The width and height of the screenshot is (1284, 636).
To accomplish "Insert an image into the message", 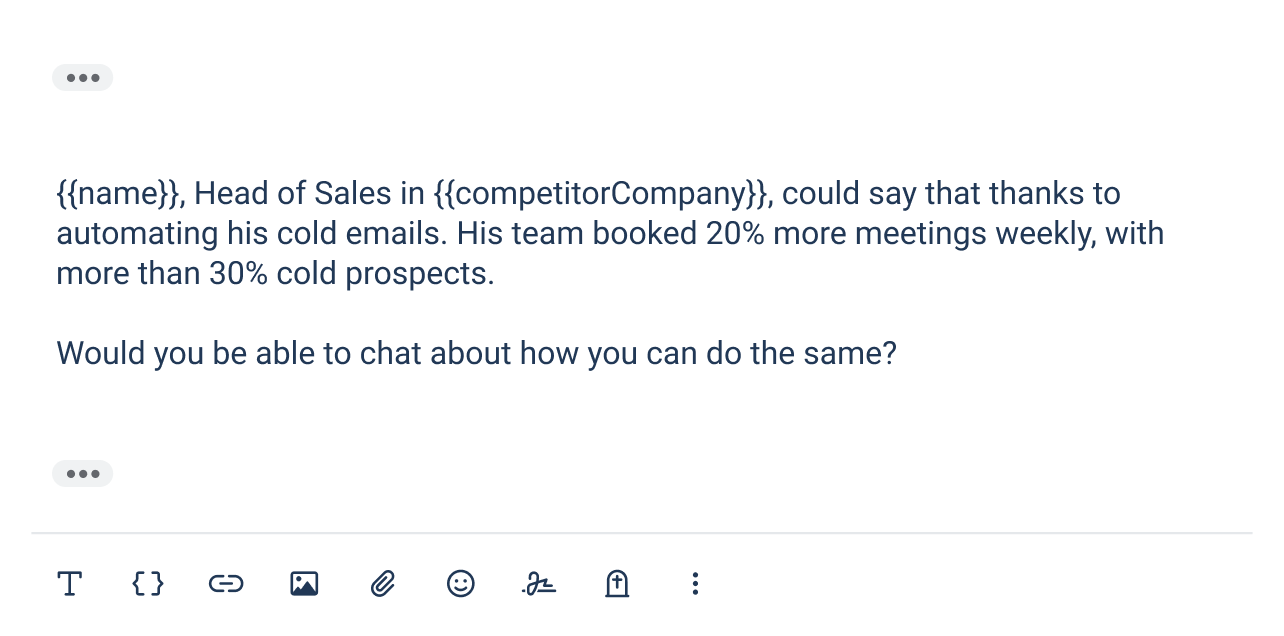I will point(304,584).
